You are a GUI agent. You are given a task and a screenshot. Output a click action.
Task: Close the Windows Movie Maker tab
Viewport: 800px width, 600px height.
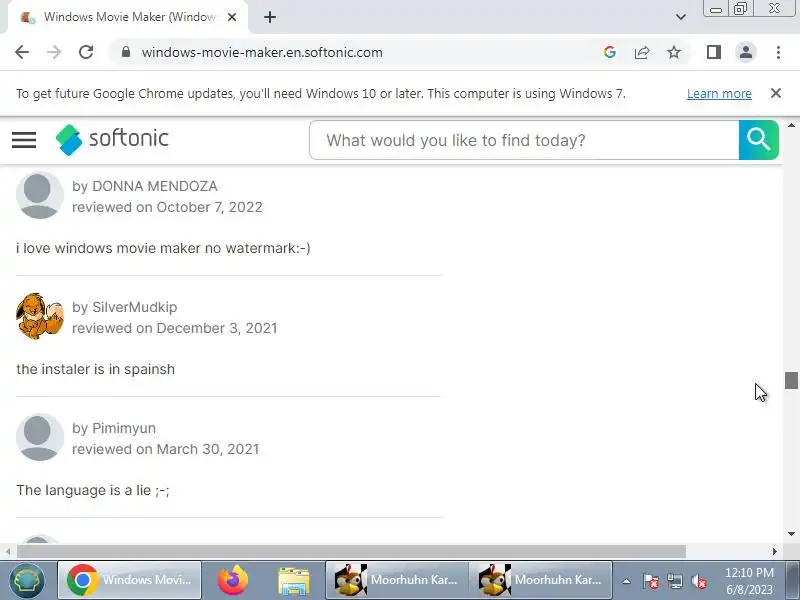[232, 17]
